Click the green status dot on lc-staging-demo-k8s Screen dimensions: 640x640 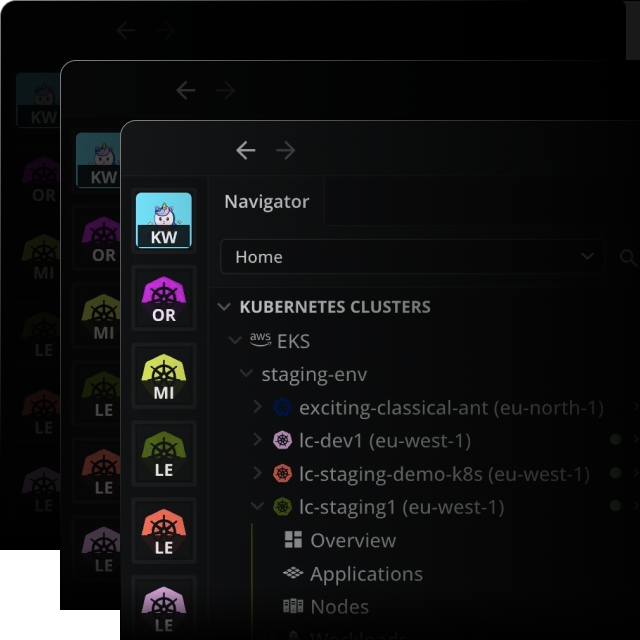616,473
